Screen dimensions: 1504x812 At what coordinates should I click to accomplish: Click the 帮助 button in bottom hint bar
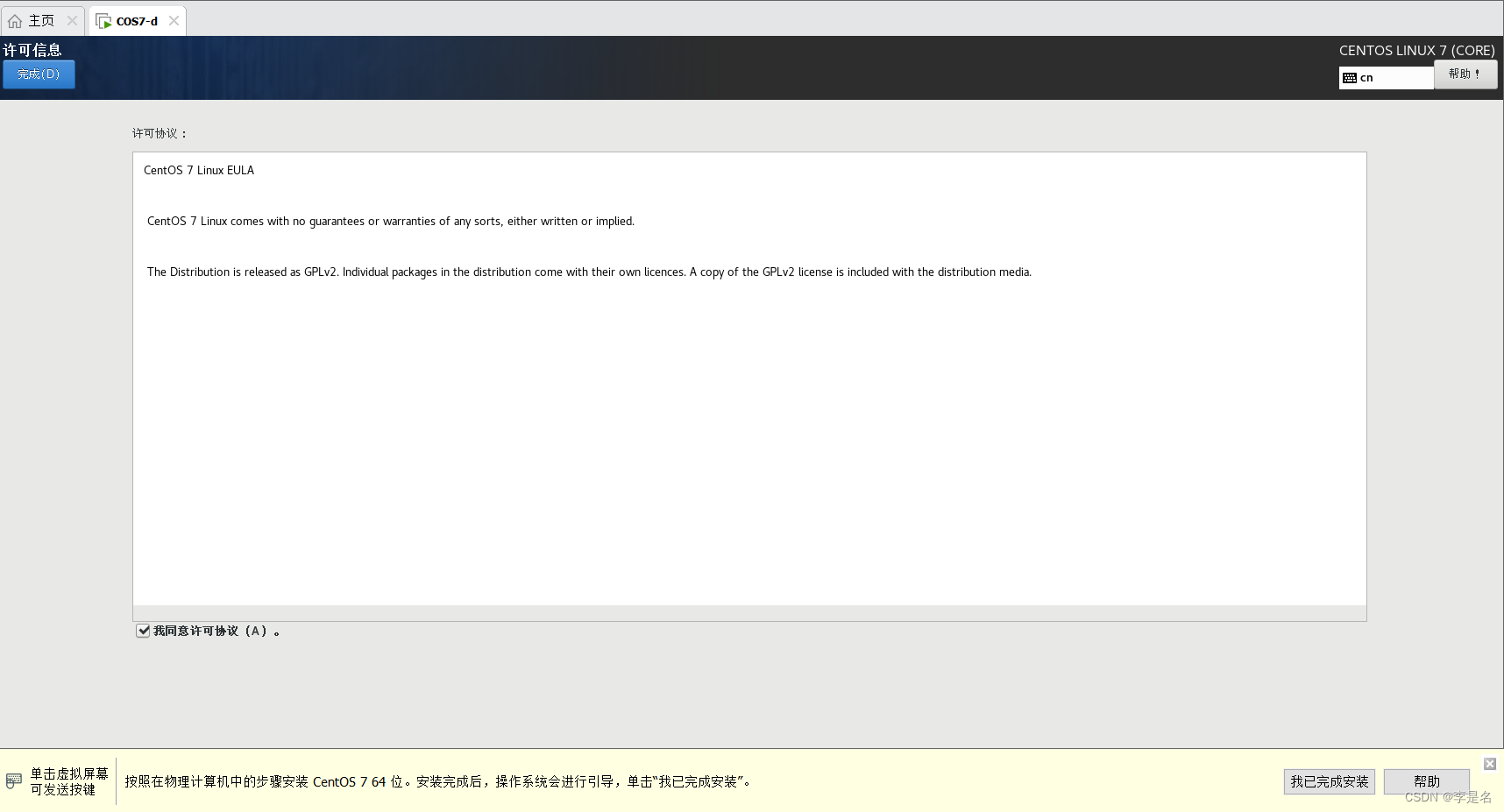tap(1427, 781)
